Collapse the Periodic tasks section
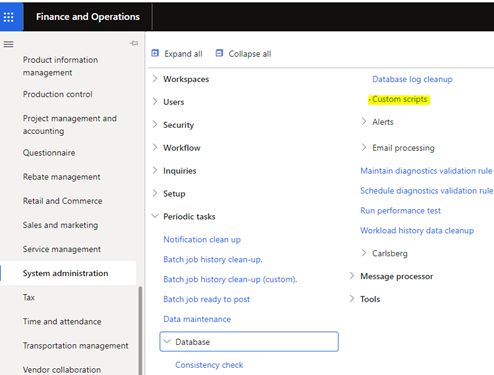This screenshot has height=375, width=494. (x=184, y=217)
